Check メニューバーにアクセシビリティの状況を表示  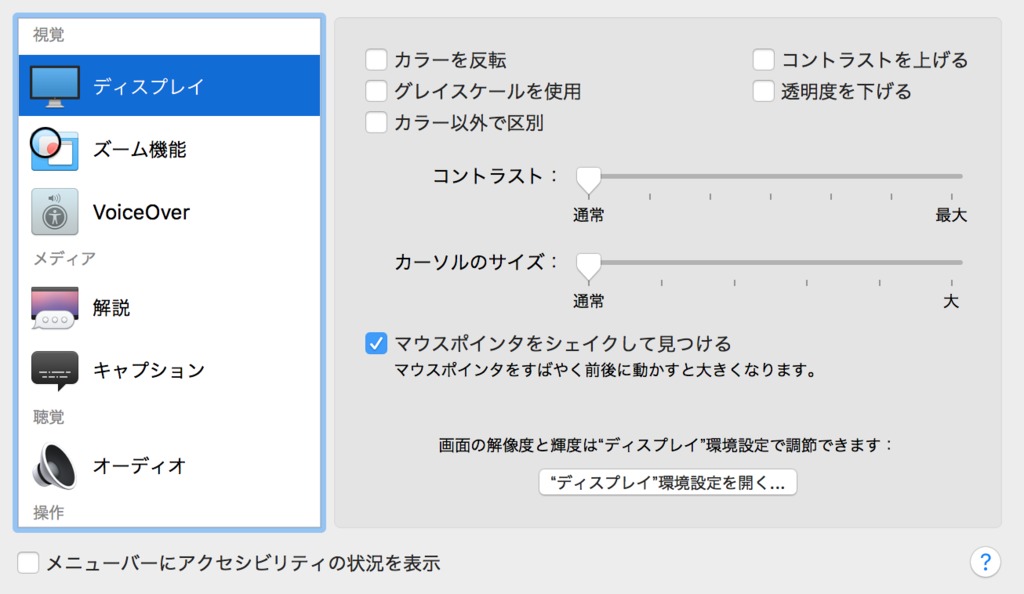point(28,563)
